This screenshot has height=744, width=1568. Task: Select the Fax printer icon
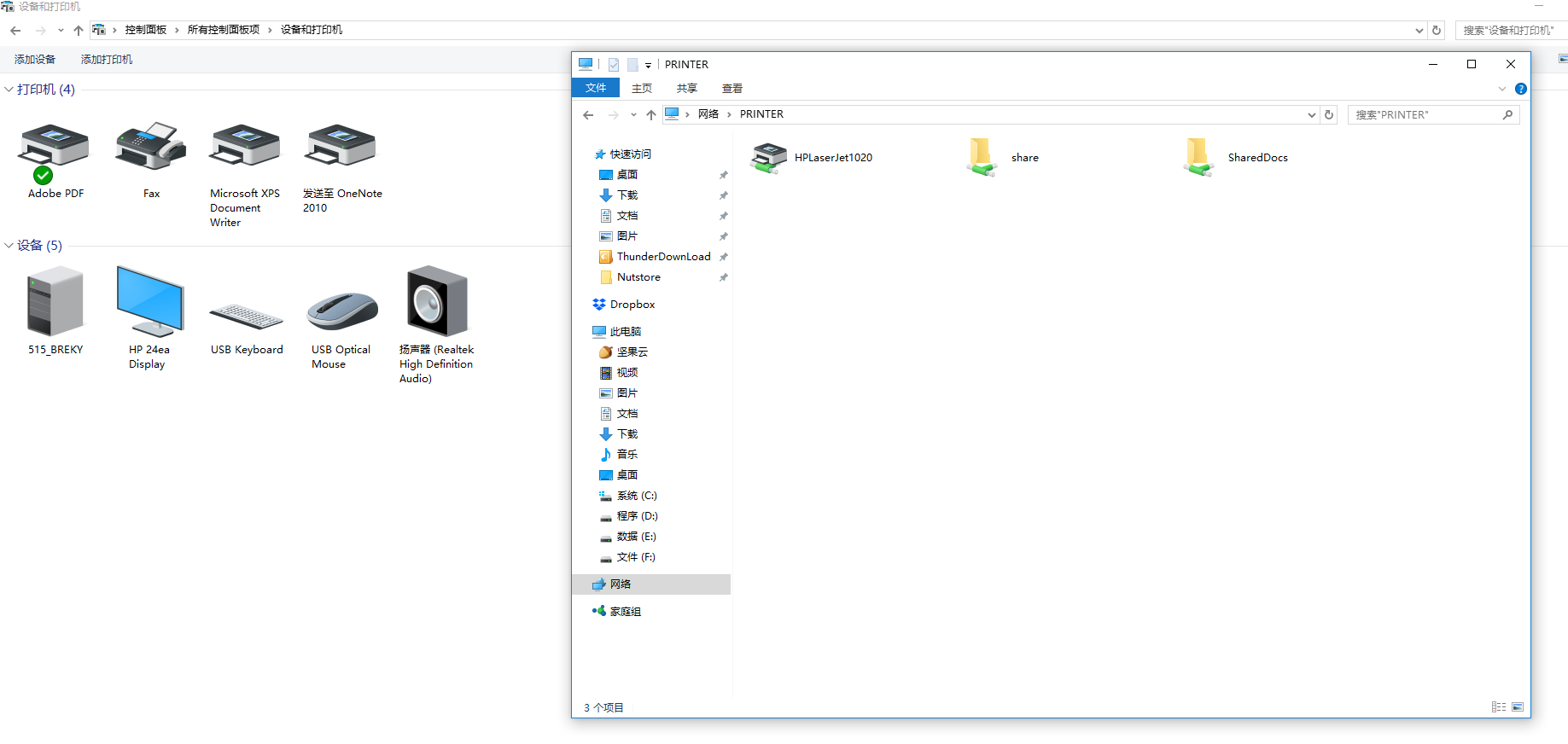(x=151, y=147)
